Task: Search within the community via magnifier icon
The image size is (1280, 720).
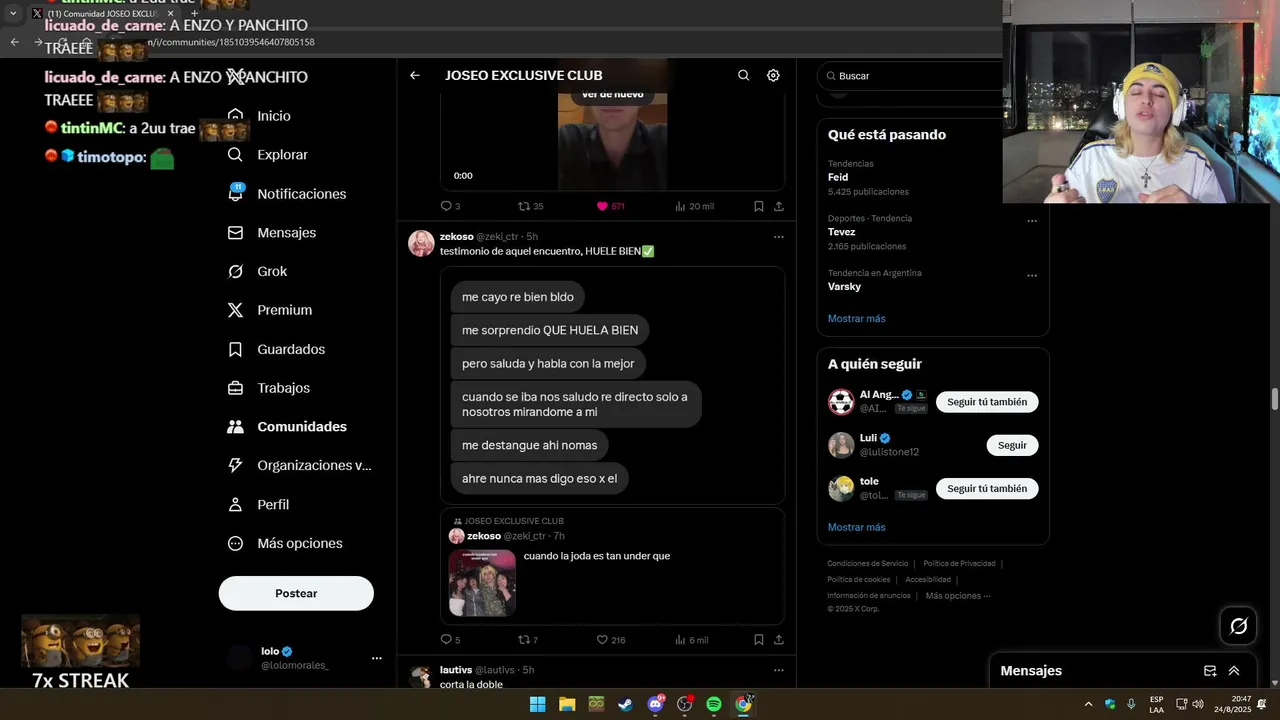Action: coord(743,75)
